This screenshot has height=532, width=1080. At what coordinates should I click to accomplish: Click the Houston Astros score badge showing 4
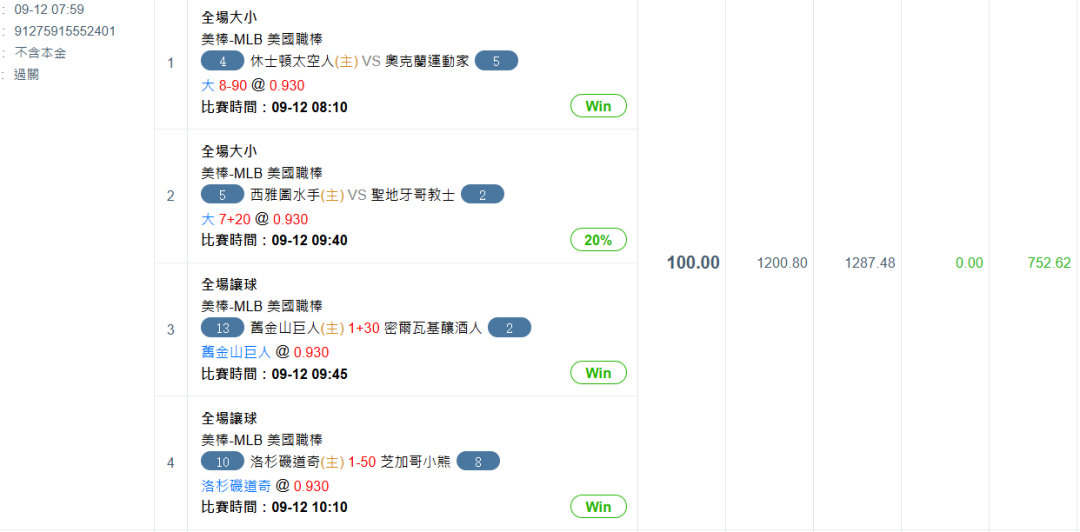(222, 61)
